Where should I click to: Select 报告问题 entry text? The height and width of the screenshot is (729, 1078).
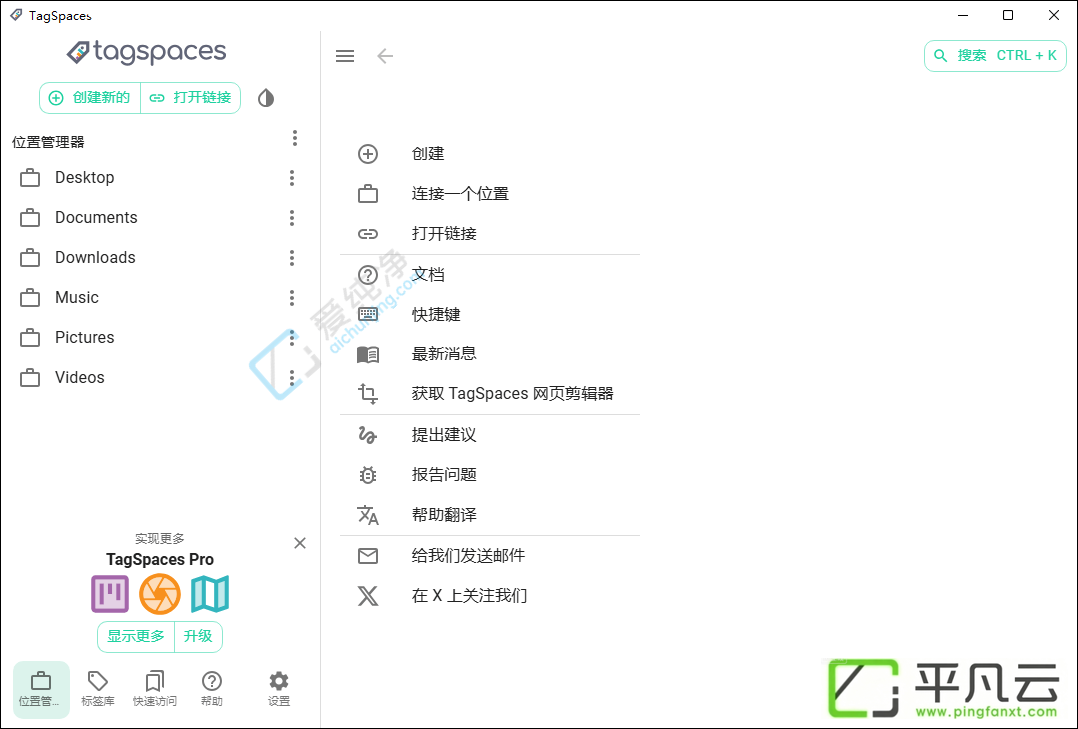point(444,475)
